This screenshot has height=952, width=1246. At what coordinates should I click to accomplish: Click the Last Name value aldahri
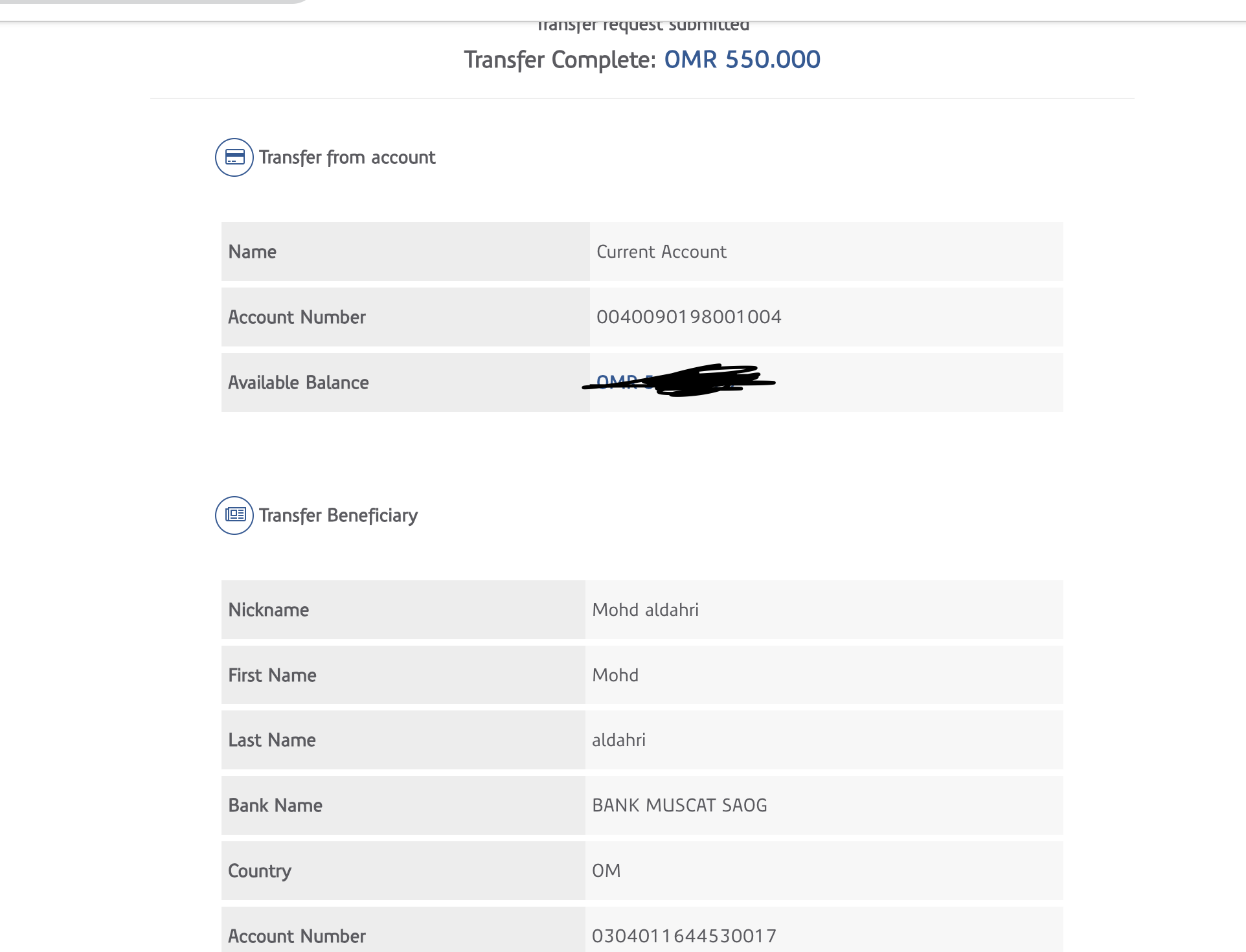coord(618,740)
